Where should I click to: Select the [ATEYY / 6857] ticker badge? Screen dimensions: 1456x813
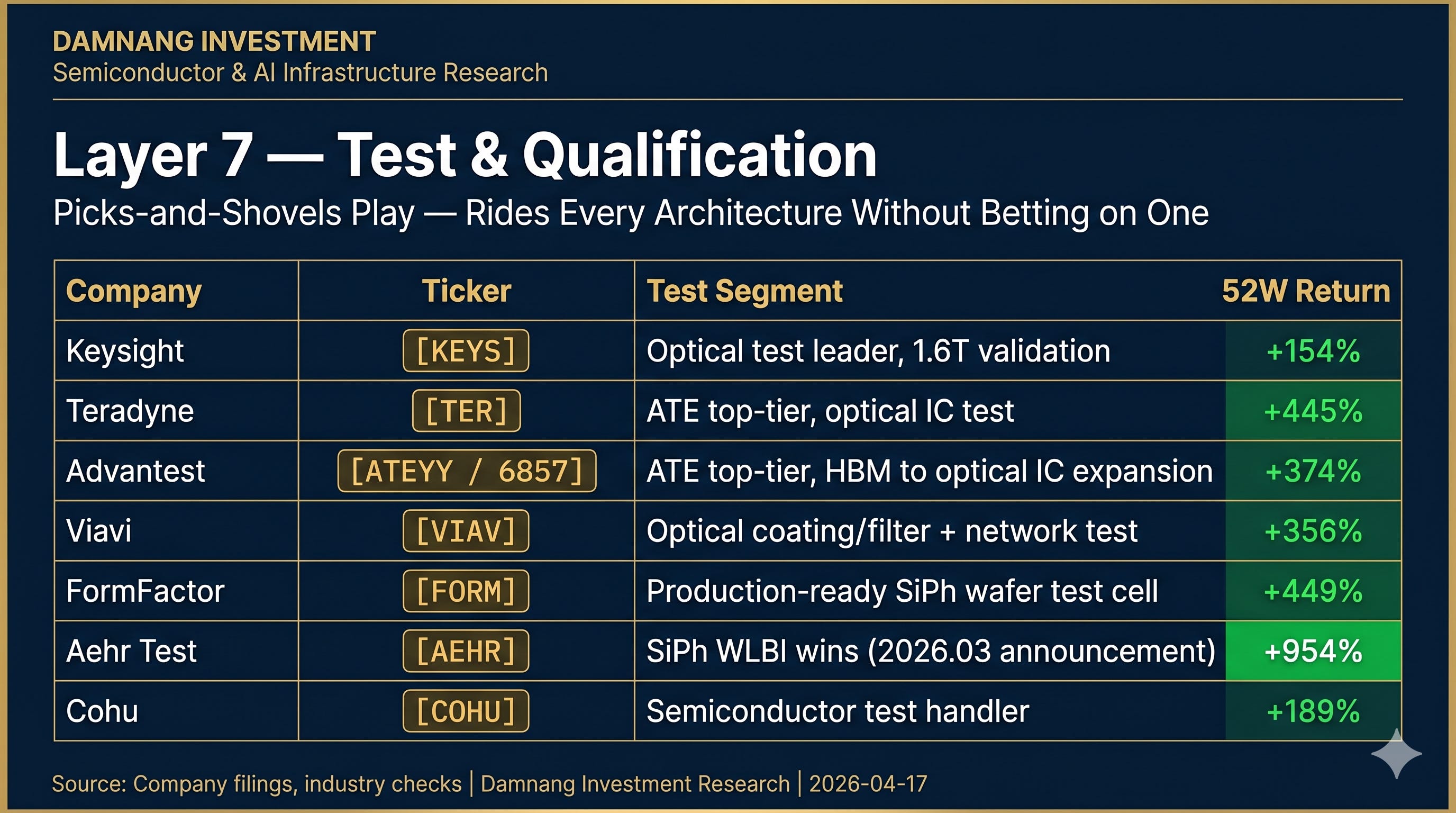coord(467,471)
